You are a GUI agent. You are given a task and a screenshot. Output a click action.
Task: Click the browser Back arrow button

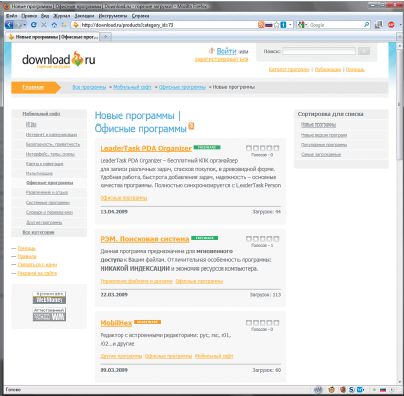pyautogui.click(x=9, y=25)
